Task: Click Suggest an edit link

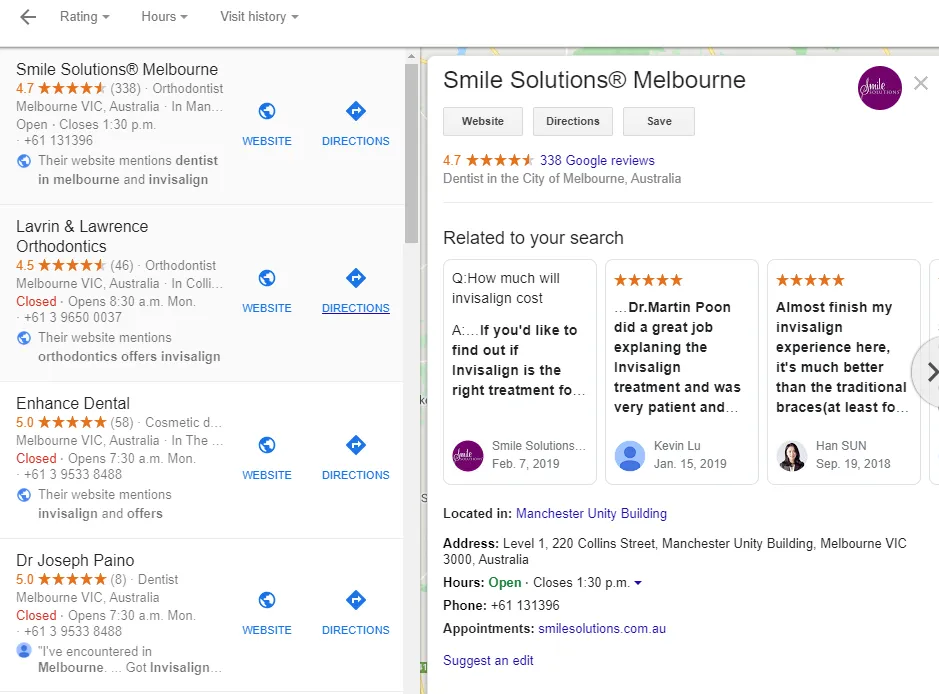Action: 488,660
